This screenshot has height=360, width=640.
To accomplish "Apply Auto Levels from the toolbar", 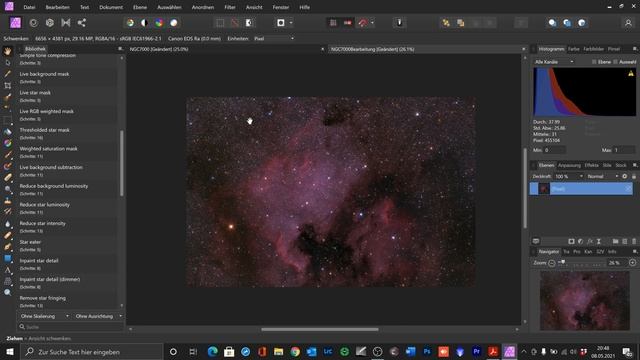I will pyautogui.click(x=130, y=23).
